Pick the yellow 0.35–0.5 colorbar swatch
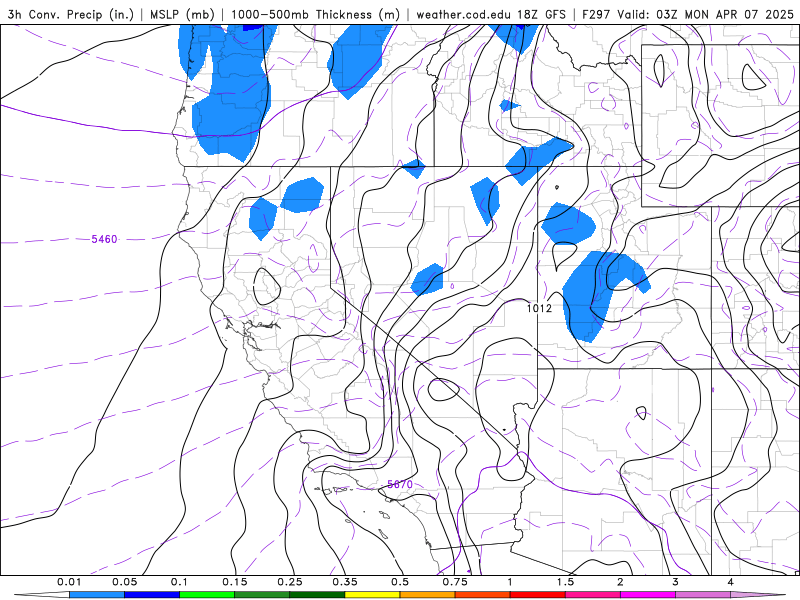The height and width of the screenshot is (600, 800). (x=372, y=595)
